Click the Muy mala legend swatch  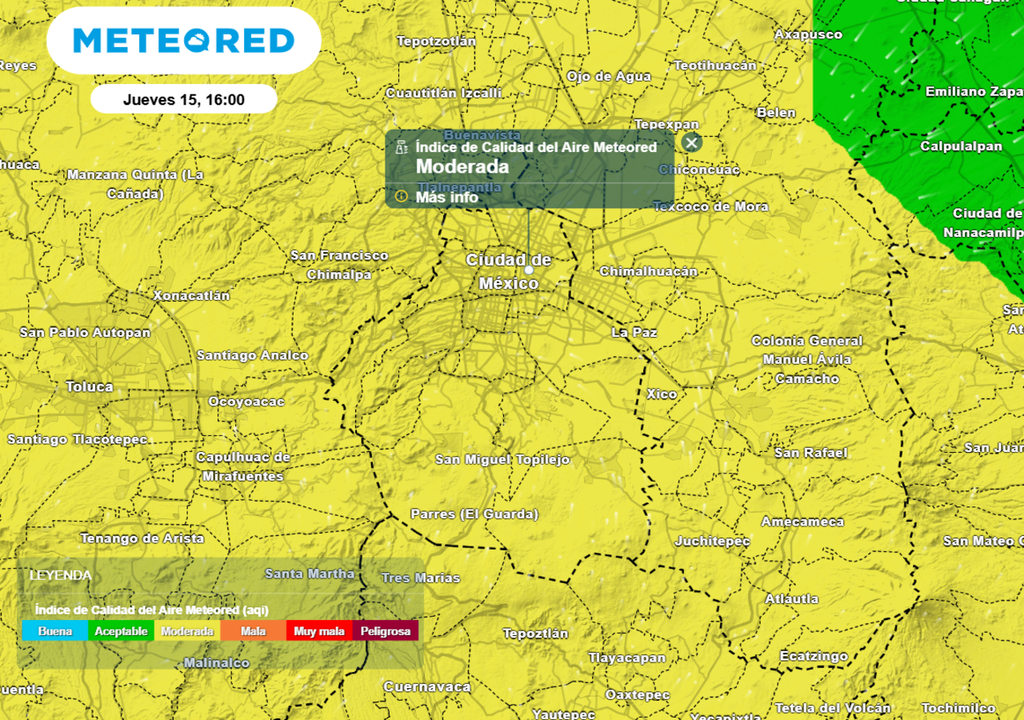point(319,631)
